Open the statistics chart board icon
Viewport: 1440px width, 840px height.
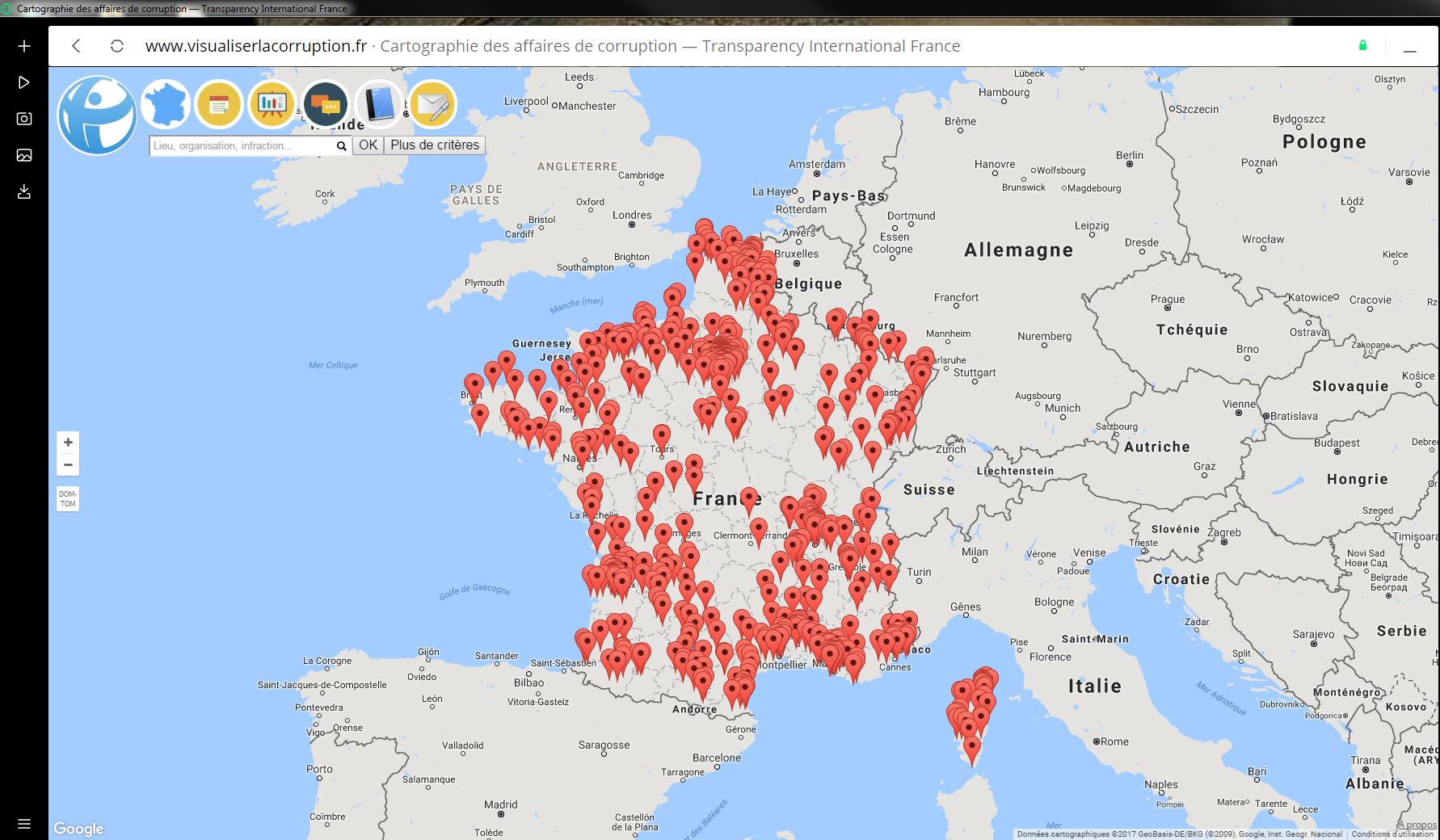point(272,104)
